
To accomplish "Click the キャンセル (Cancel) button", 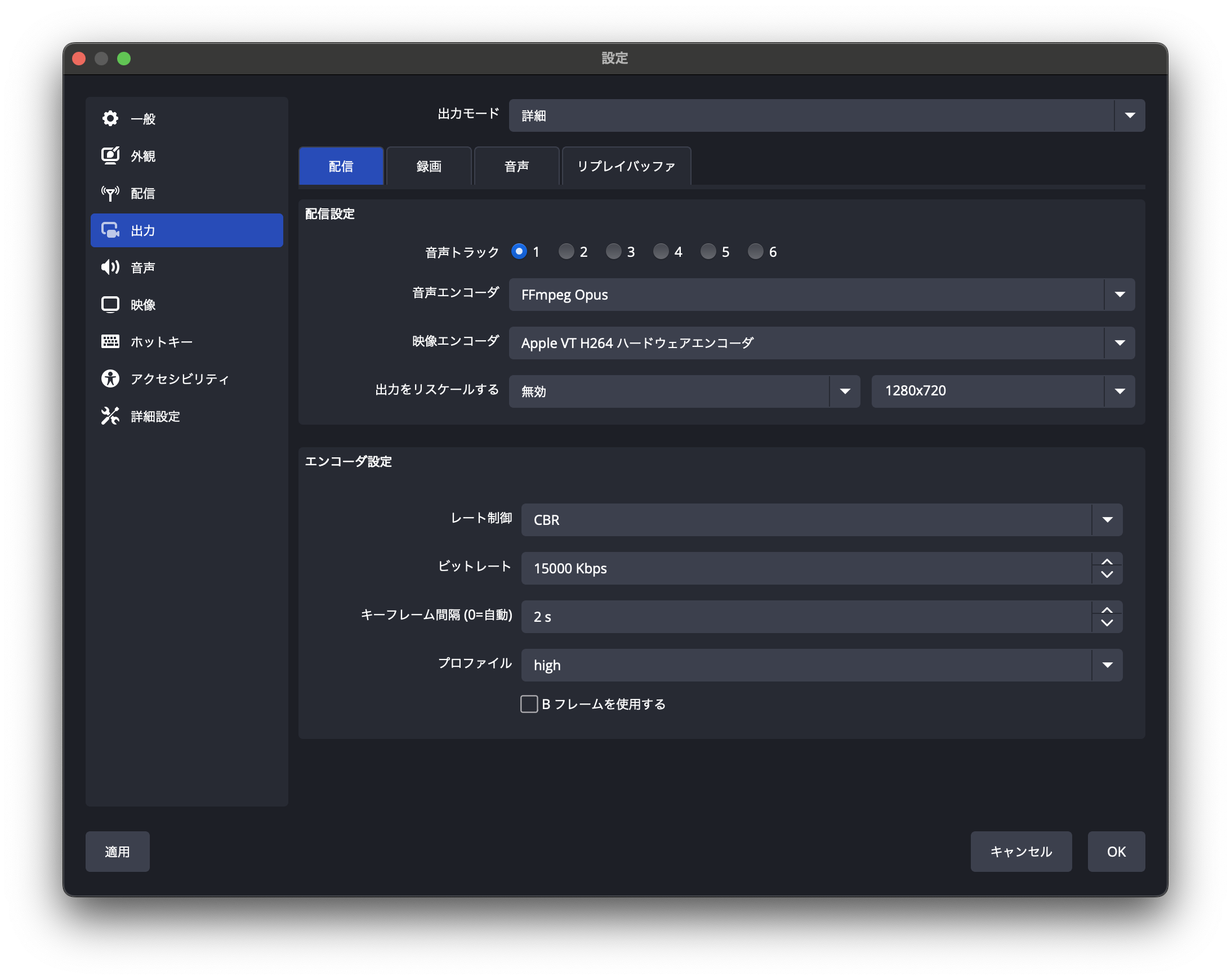I will pyautogui.click(x=1020, y=851).
